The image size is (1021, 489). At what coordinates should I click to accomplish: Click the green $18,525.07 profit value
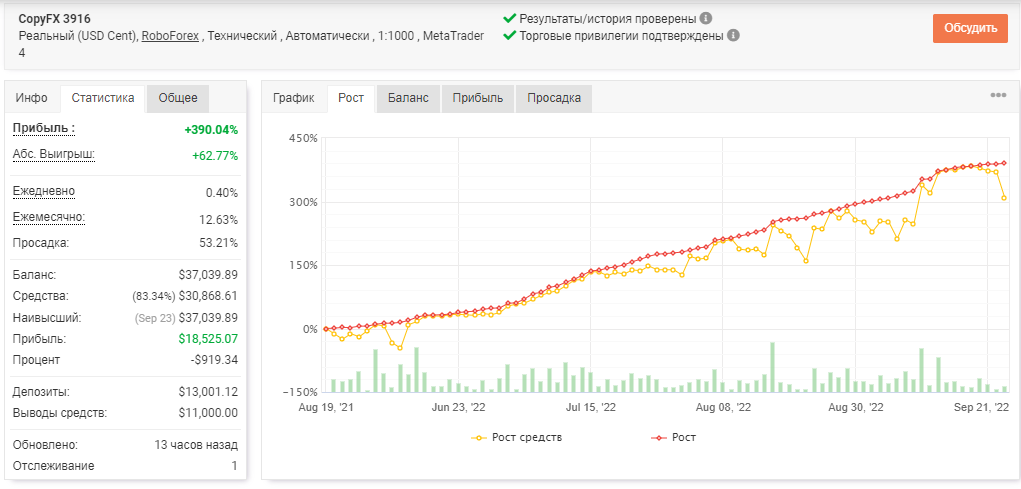(208, 339)
